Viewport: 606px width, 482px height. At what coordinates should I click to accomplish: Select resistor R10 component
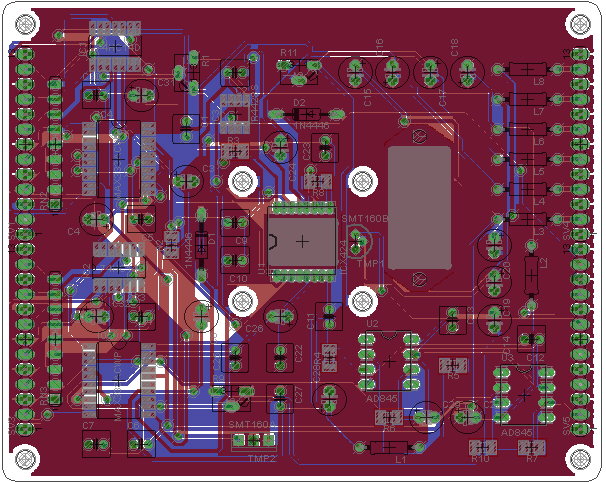483,448
